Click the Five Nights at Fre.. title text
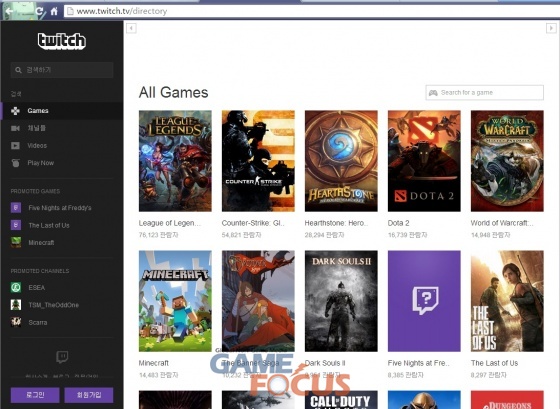 pyautogui.click(x=419, y=363)
